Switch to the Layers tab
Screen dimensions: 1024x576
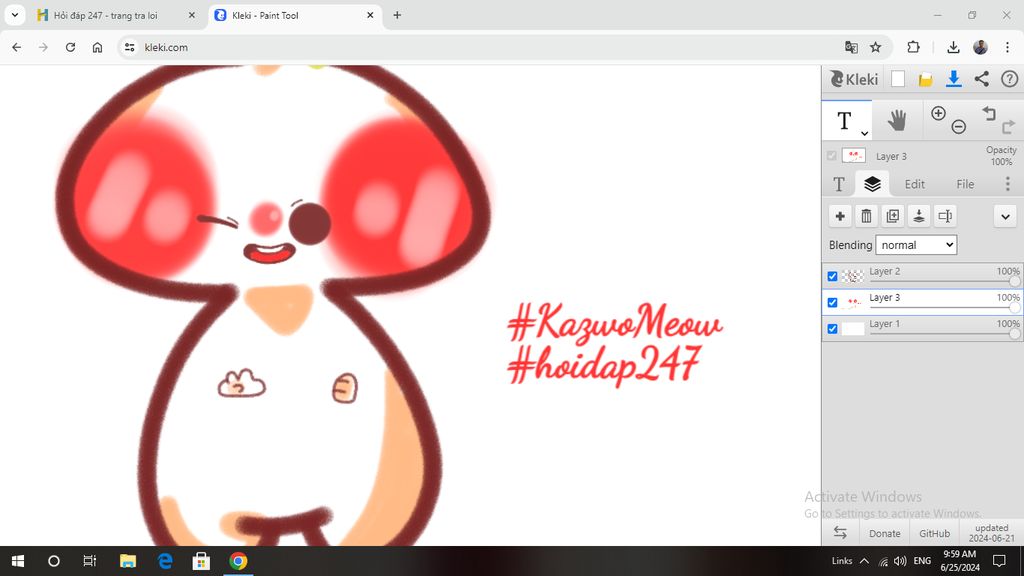click(872, 184)
